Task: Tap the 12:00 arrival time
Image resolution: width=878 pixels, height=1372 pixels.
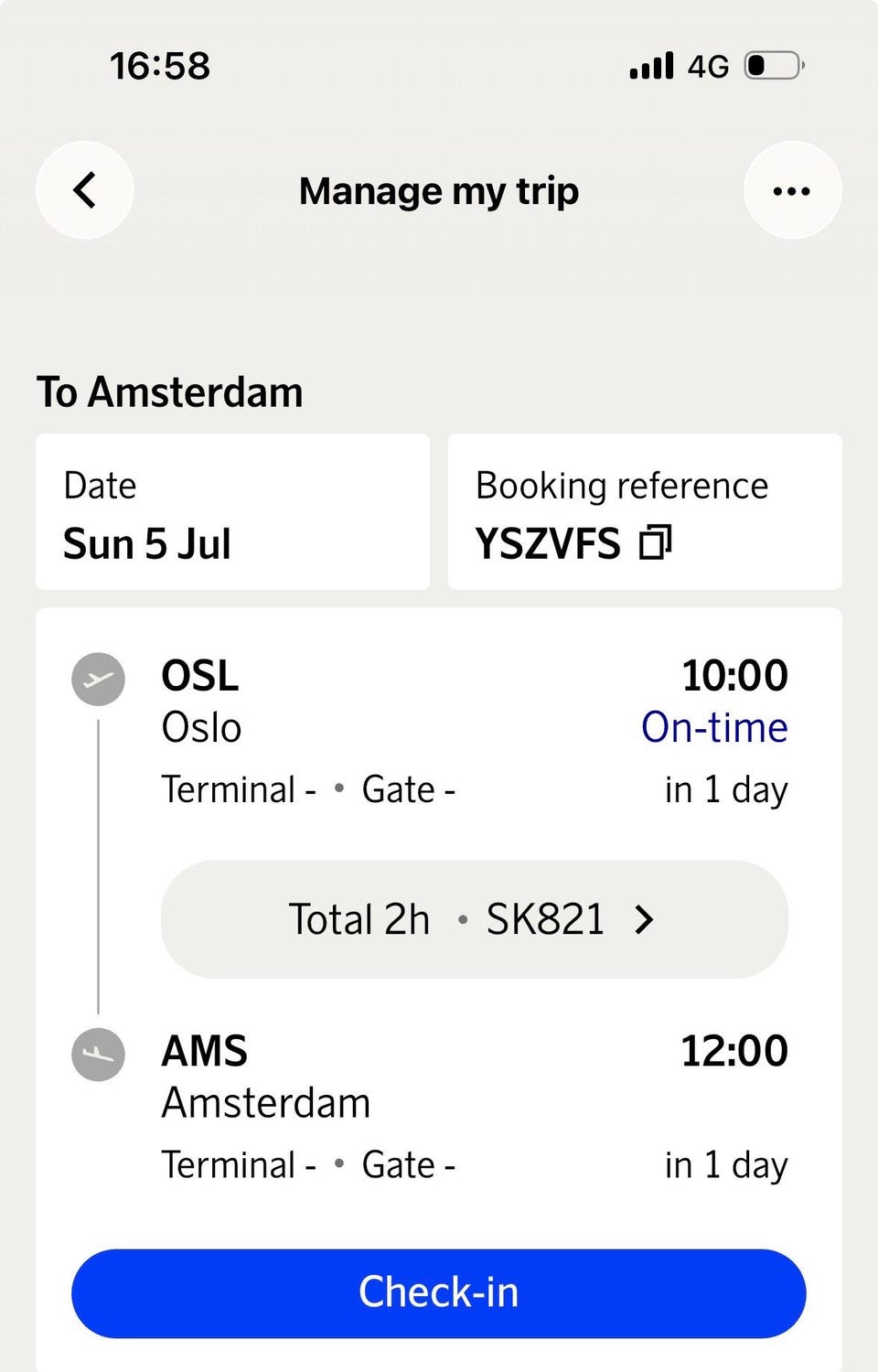Action: click(x=734, y=1051)
